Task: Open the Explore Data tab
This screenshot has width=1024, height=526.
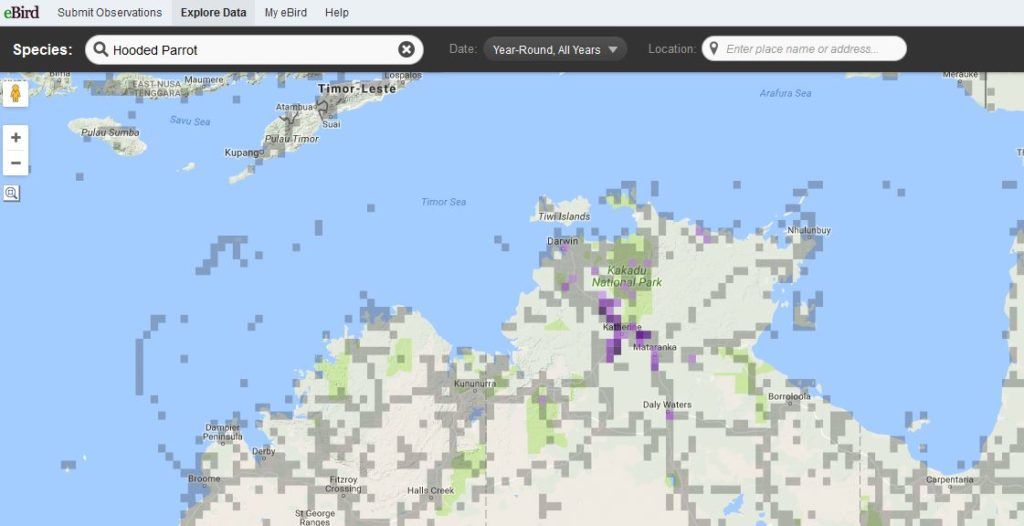Action: 214,12
